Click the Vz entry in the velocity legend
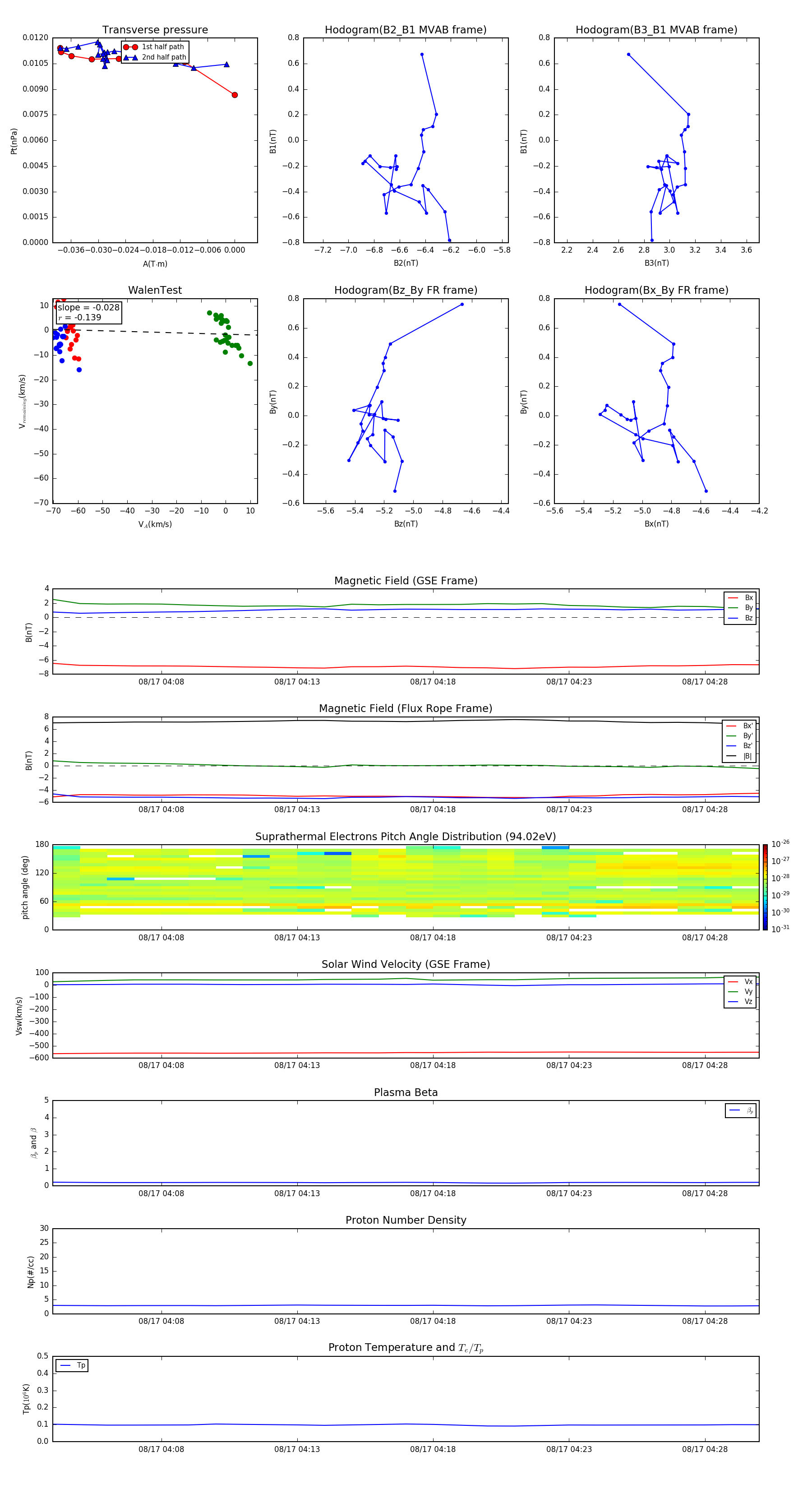The height and width of the screenshot is (1489, 812). tap(740, 1002)
